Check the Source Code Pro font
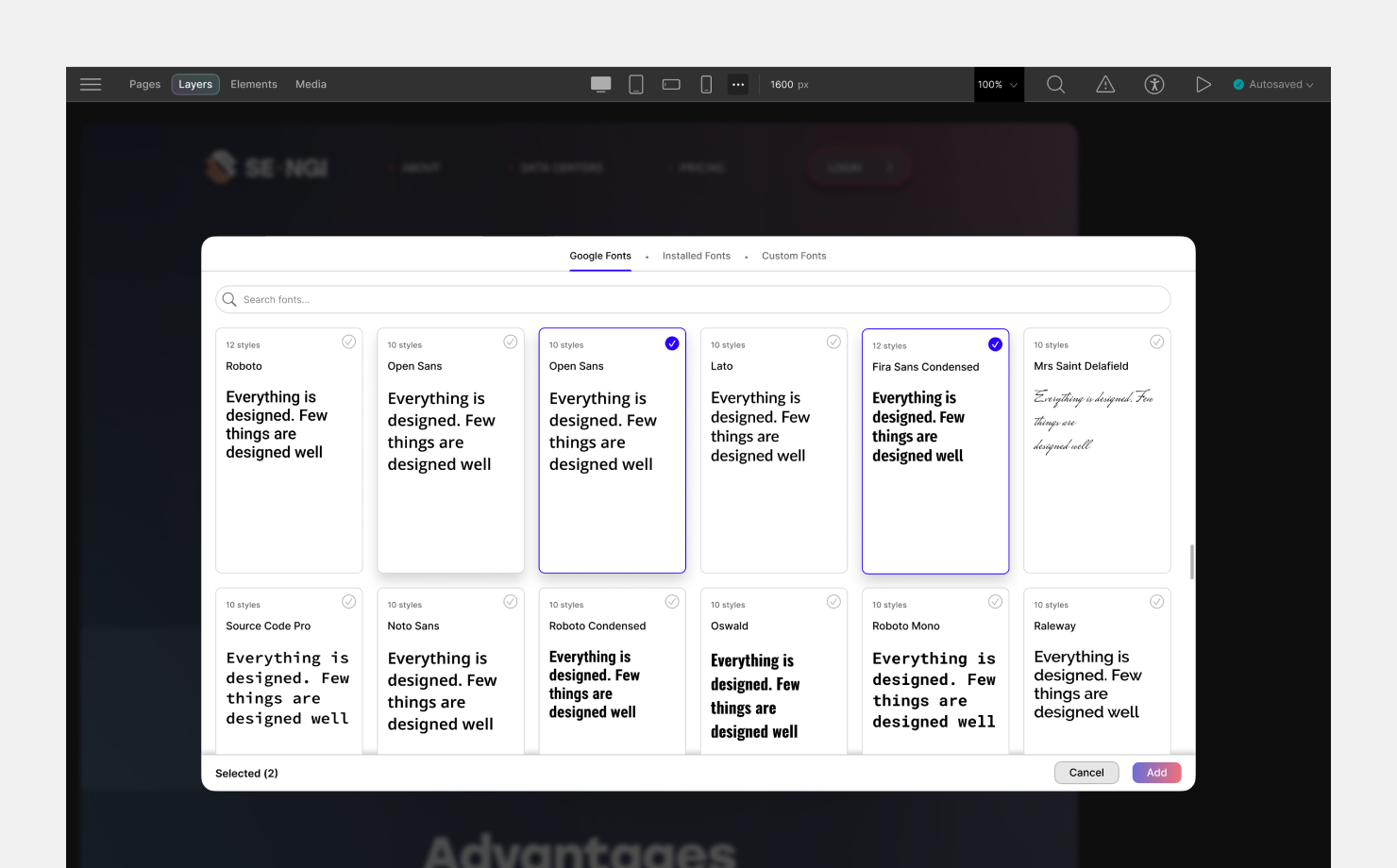 tap(349, 602)
